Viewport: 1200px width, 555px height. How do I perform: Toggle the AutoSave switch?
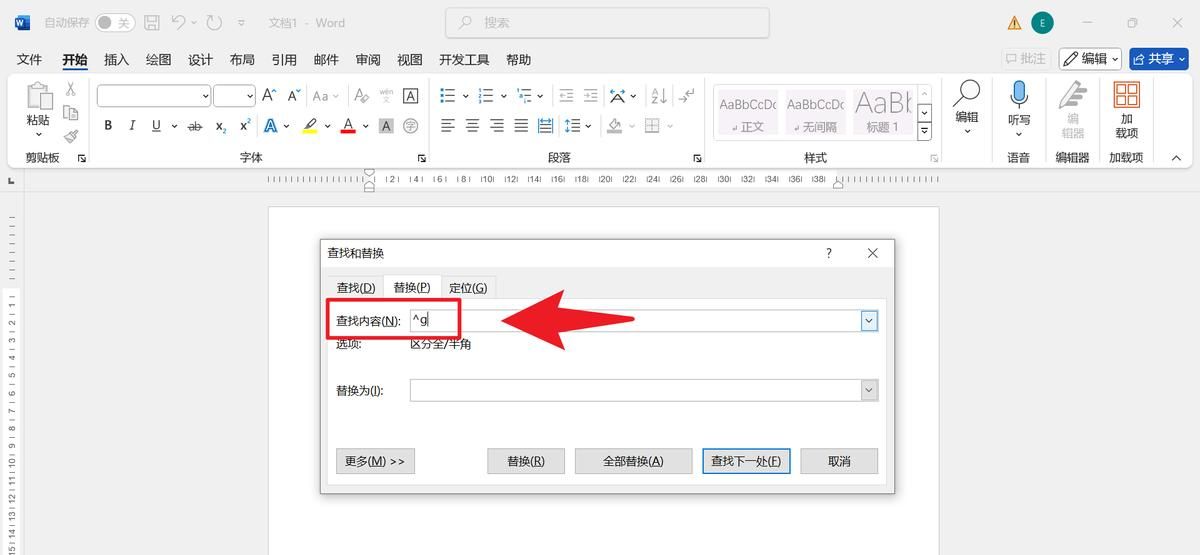(x=115, y=22)
